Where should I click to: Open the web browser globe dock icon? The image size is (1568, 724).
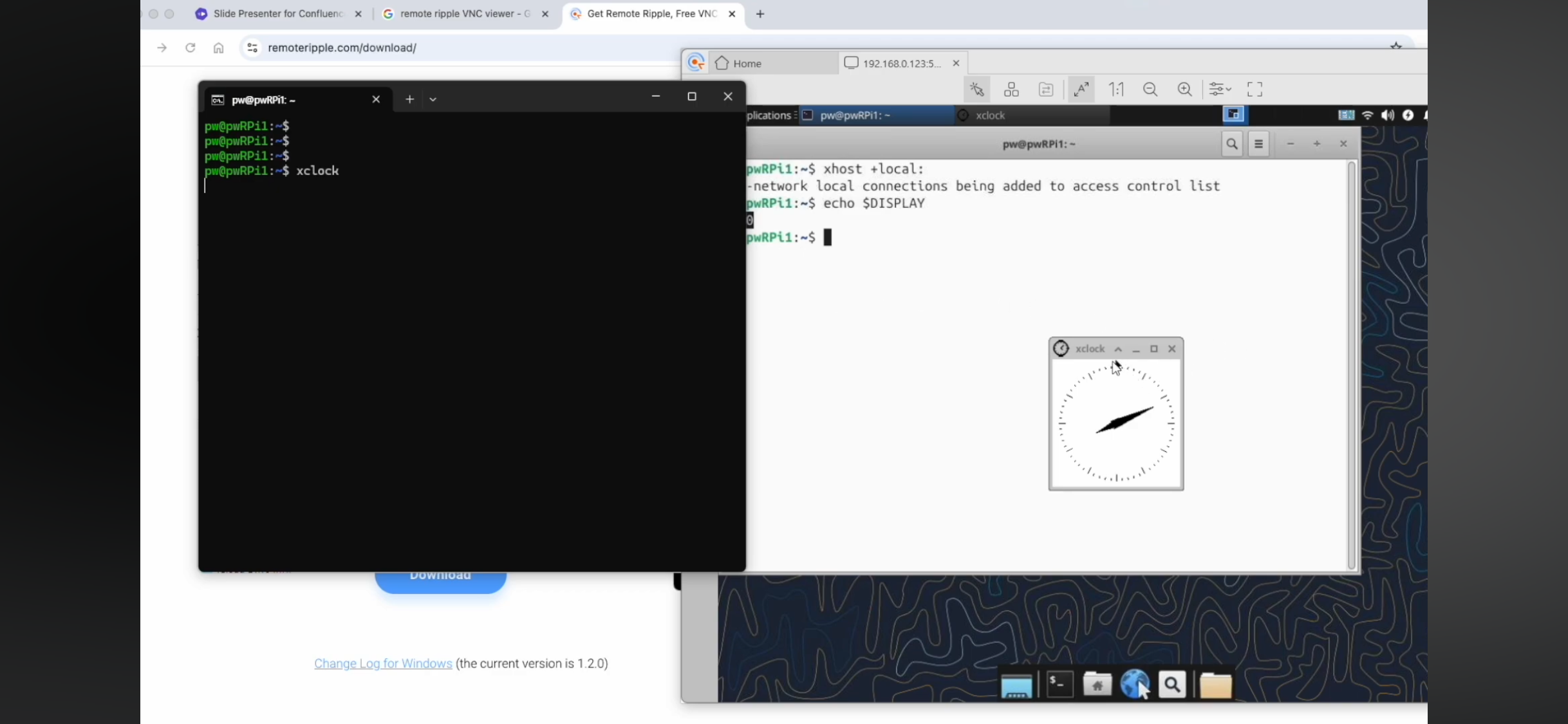[1134, 684]
